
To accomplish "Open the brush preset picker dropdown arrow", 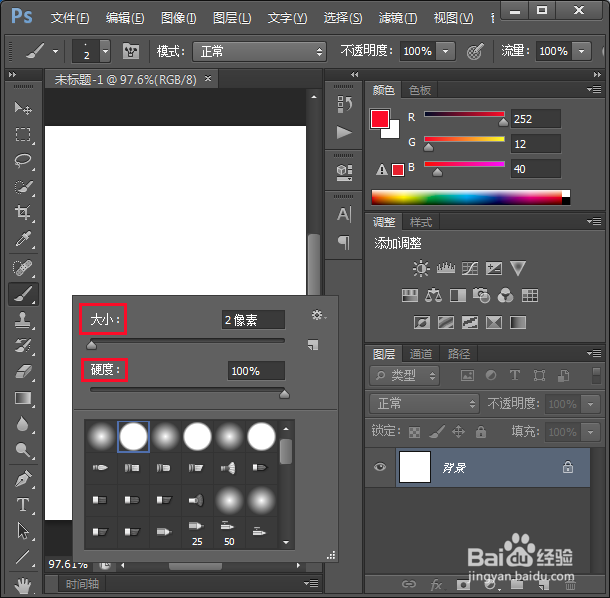I will click(x=105, y=51).
